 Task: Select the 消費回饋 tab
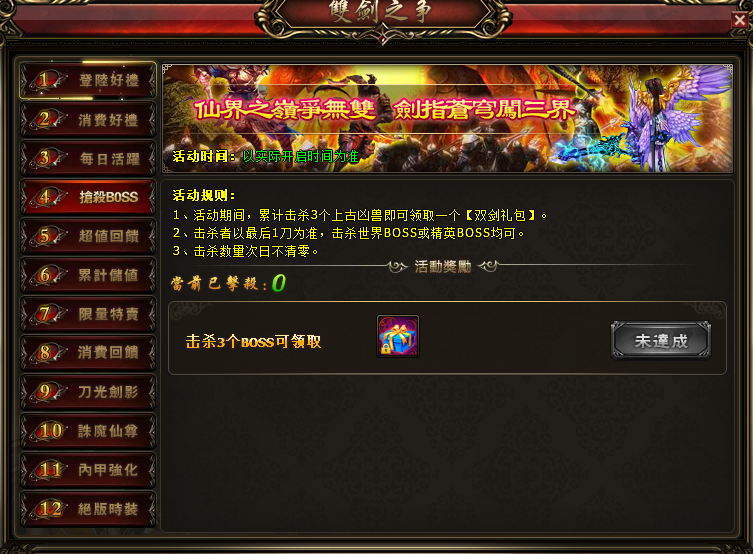click(88, 353)
